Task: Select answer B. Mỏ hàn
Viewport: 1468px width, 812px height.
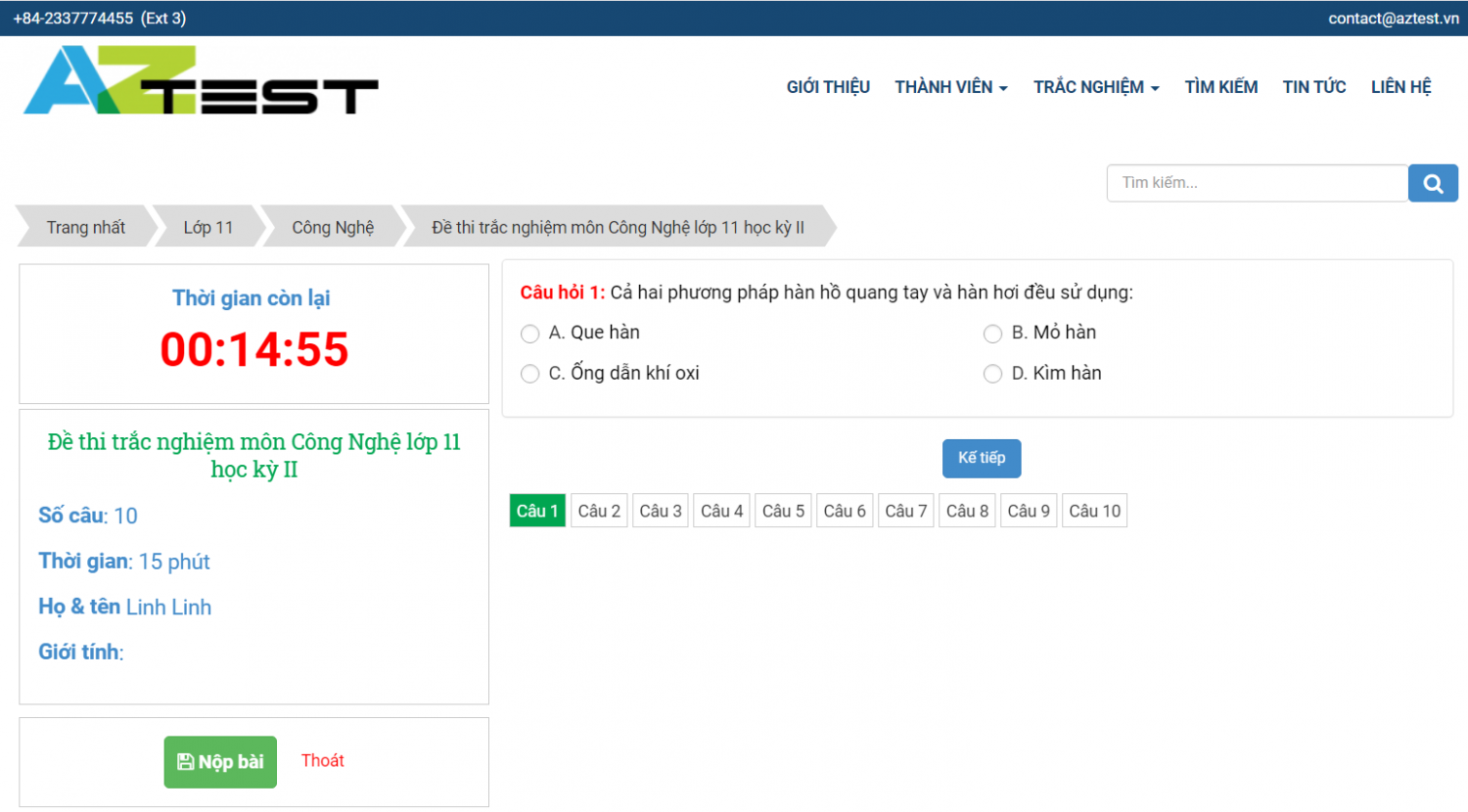Action: [x=992, y=334]
